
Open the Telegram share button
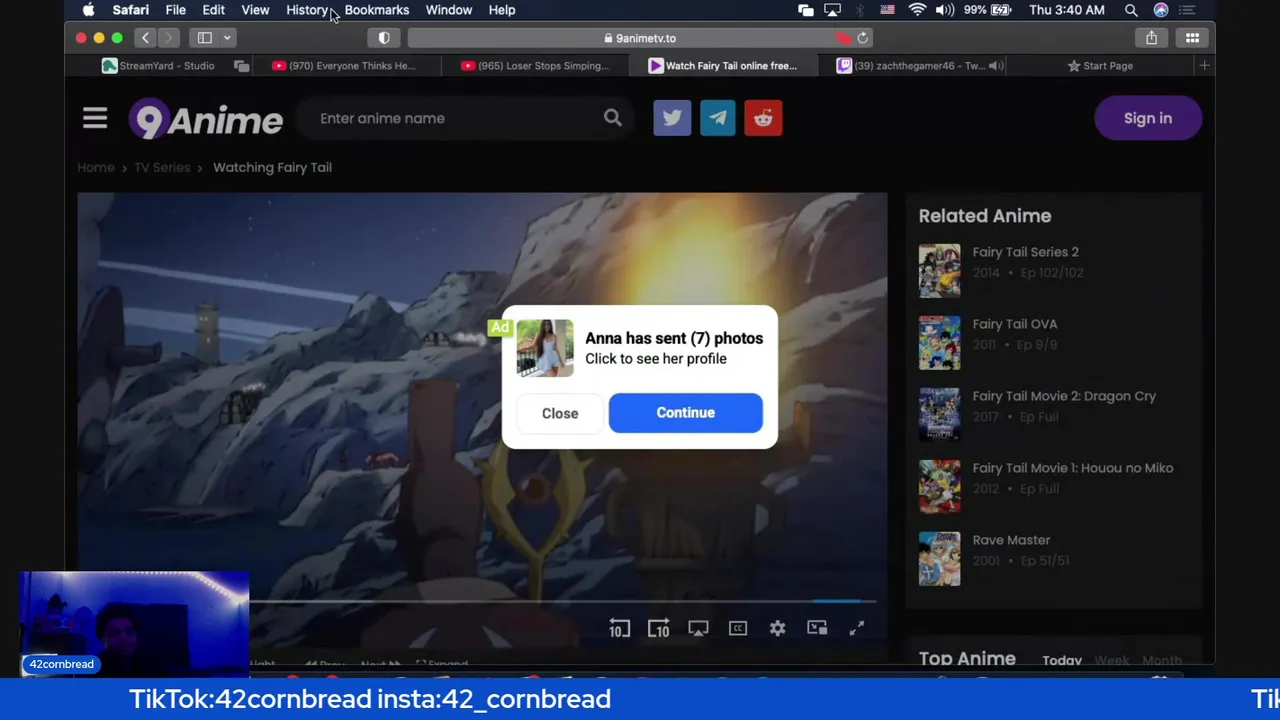[x=718, y=118]
